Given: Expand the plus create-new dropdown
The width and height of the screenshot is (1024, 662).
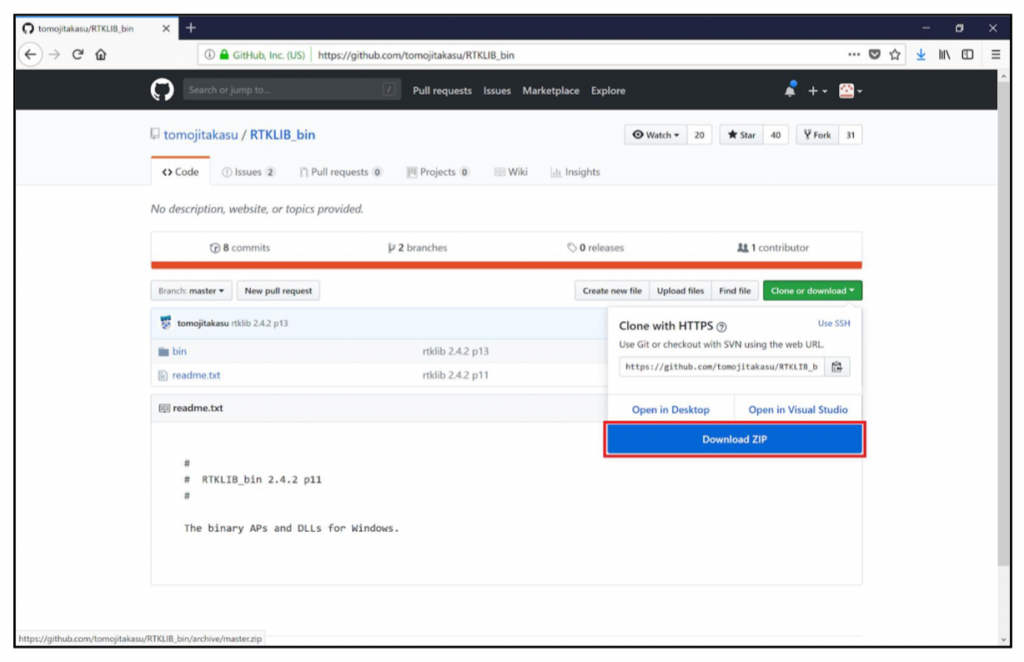Looking at the screenshot, I should click(x=818, y=91).
